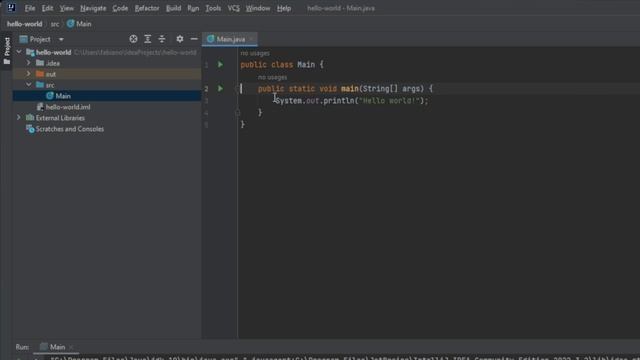Open the Build menu

pos(173,8)
